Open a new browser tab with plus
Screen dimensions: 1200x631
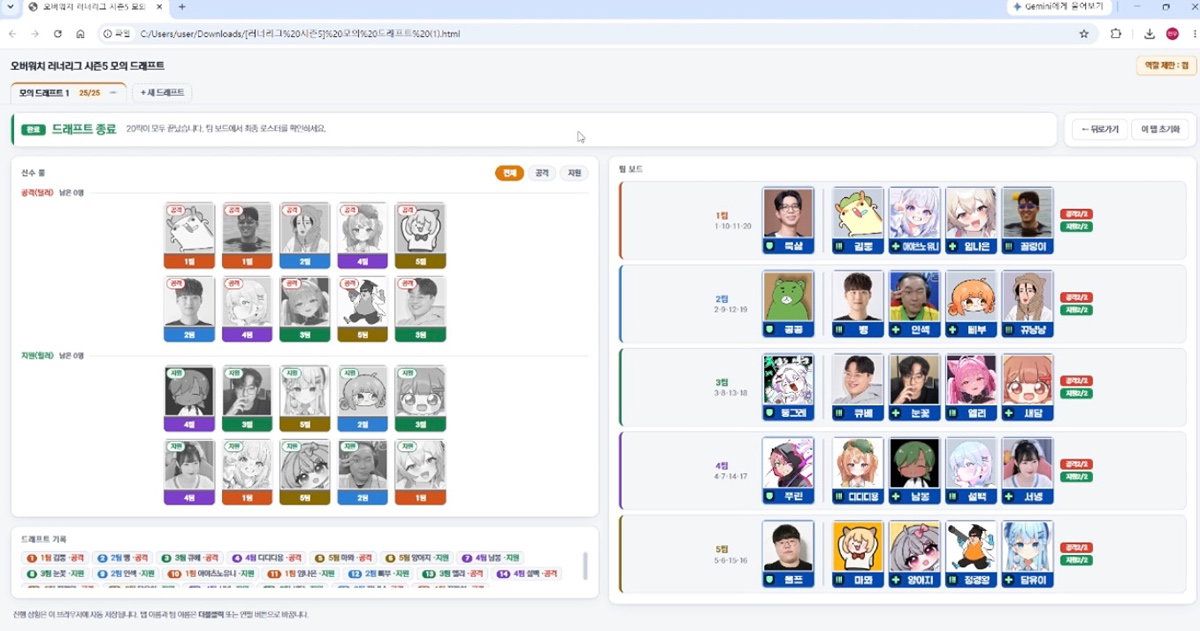pos(181,7)
